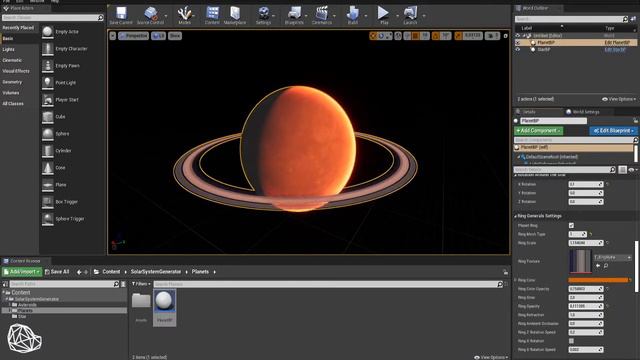Open the Edit StarBP link
The image size is (640, 360).
(x=615, y=49)
